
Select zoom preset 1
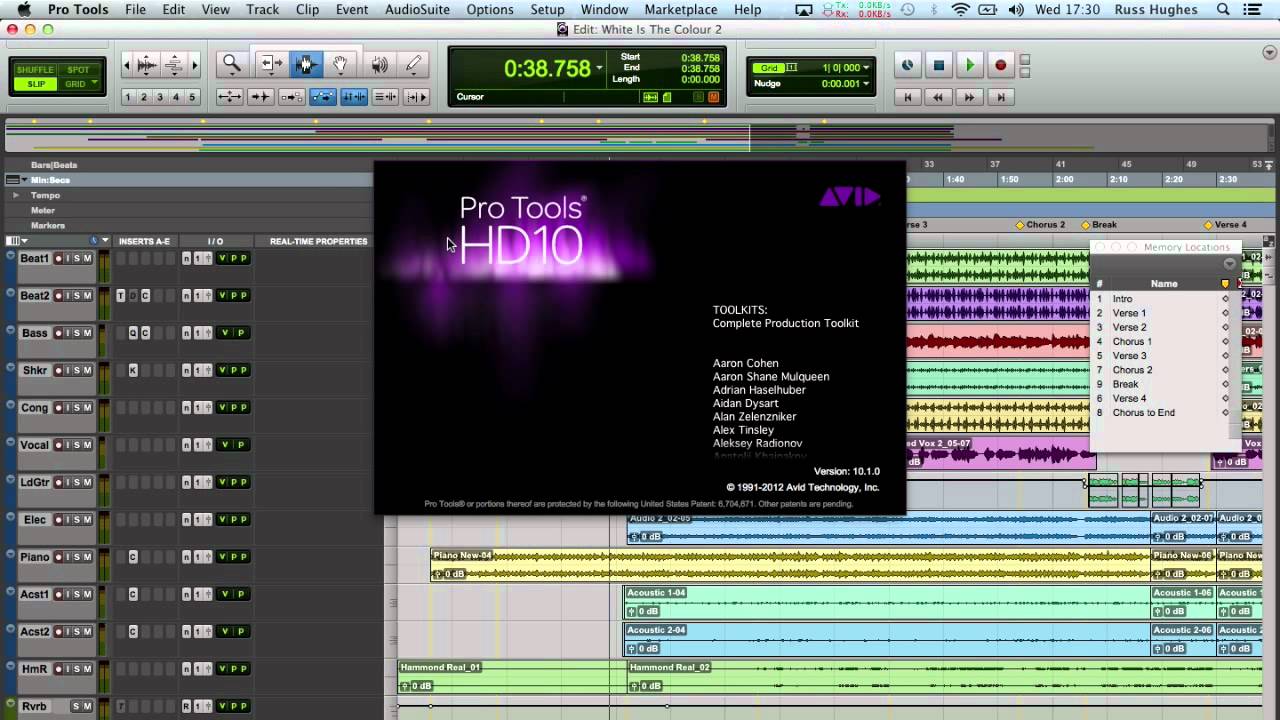pyautogui.click(x=128, y=97)
